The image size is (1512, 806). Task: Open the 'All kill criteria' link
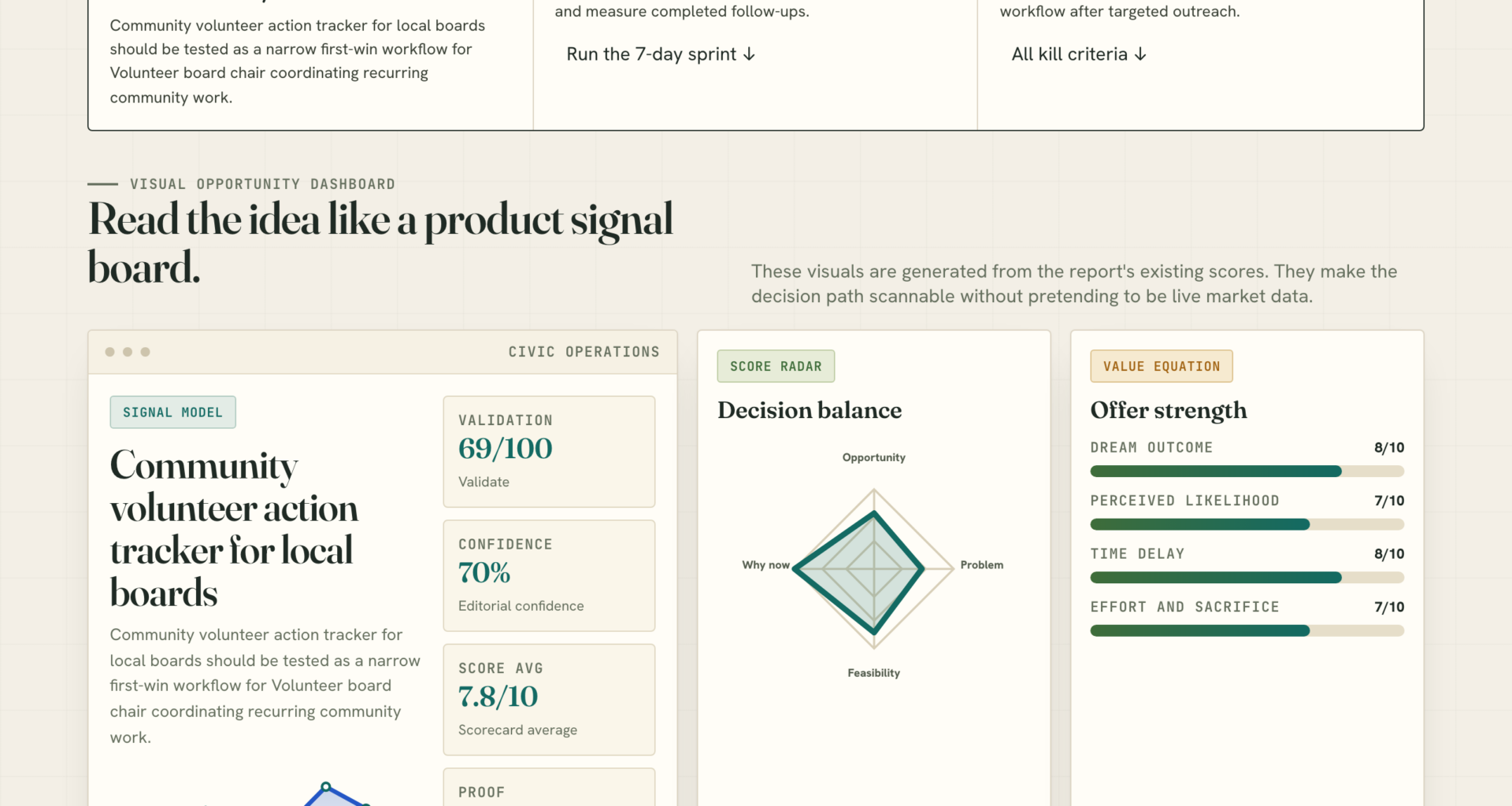[x=1079, y=54]
